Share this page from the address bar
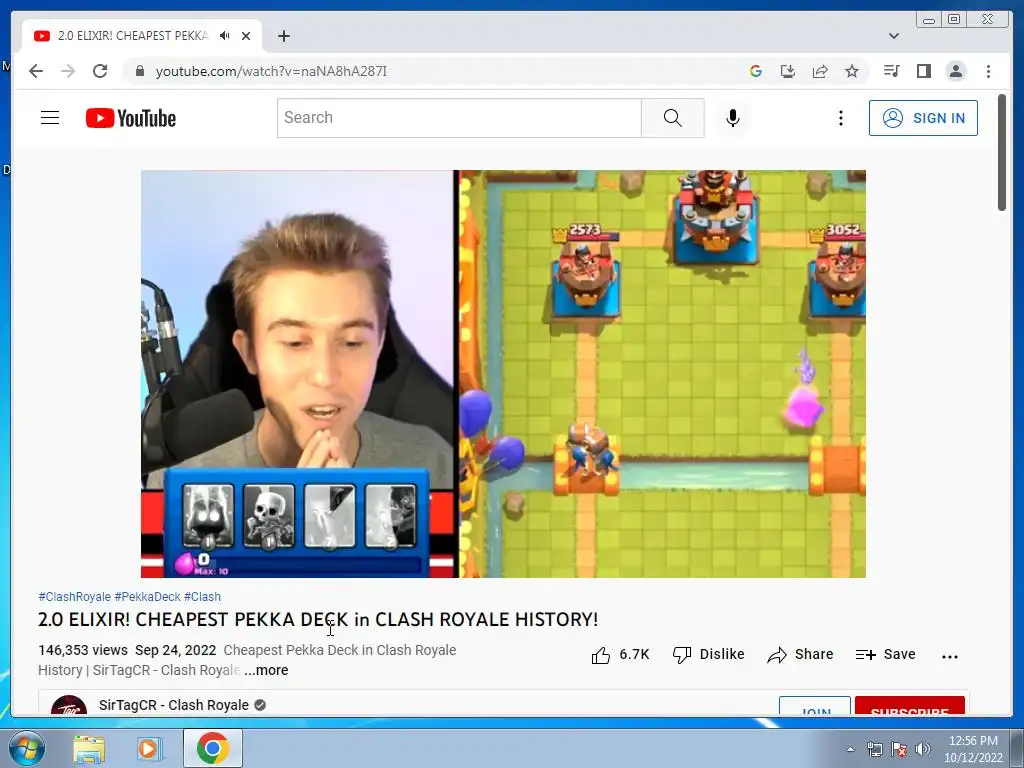 coord(820,71)
